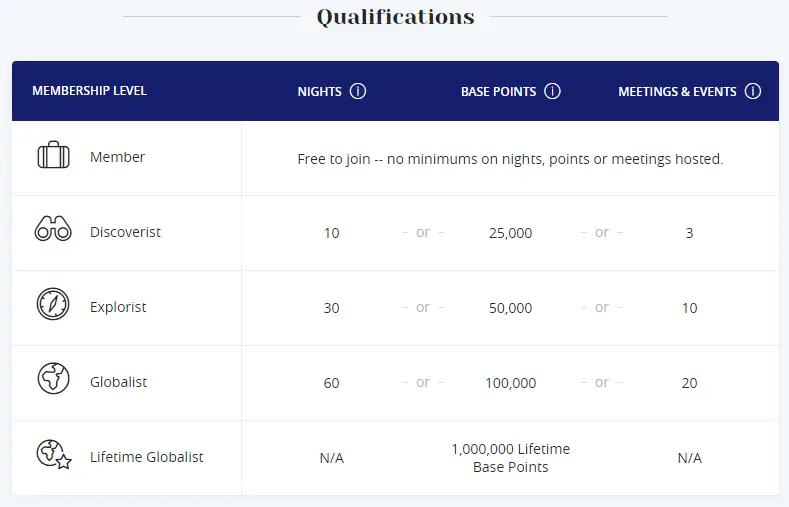789x507 pixels.
Task: Click the Globalist membership level label
Action: (119, 382)
